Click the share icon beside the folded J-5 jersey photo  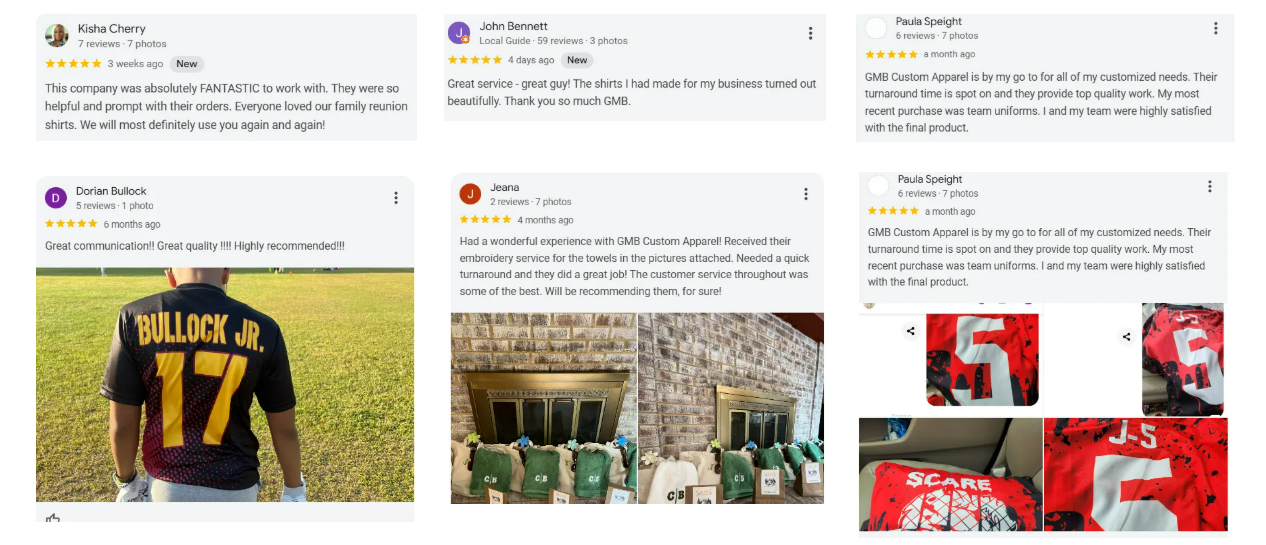pos(1127,337)
